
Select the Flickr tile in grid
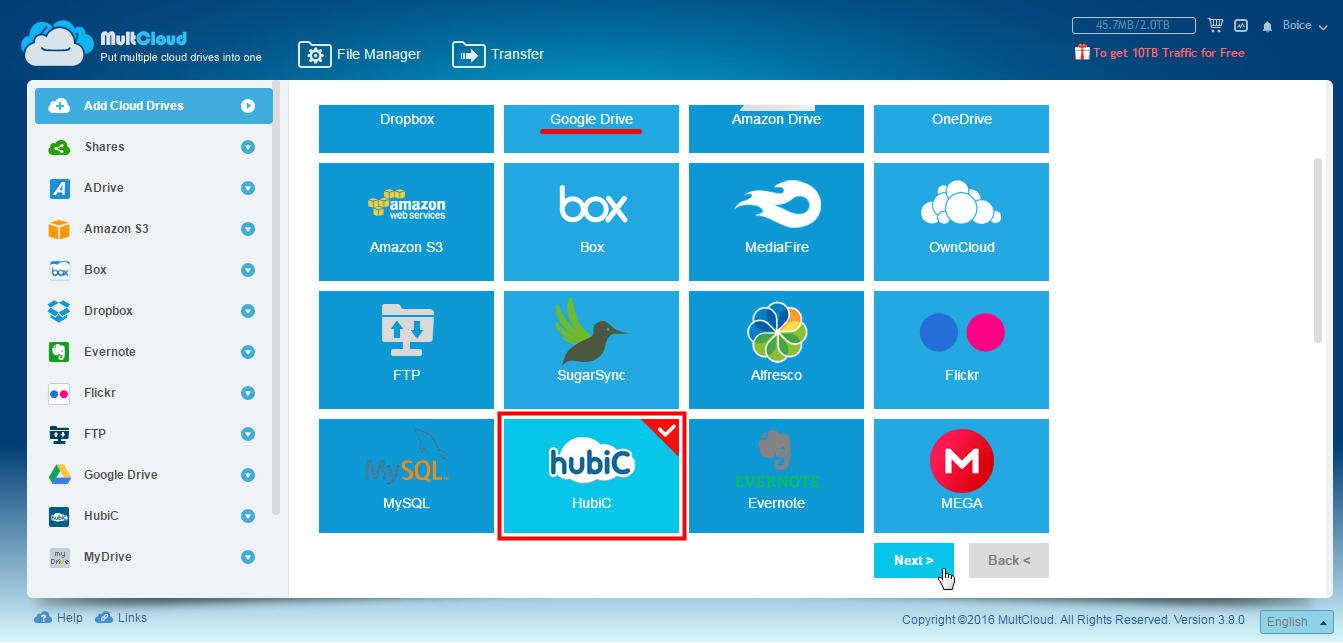click(961, 350)
